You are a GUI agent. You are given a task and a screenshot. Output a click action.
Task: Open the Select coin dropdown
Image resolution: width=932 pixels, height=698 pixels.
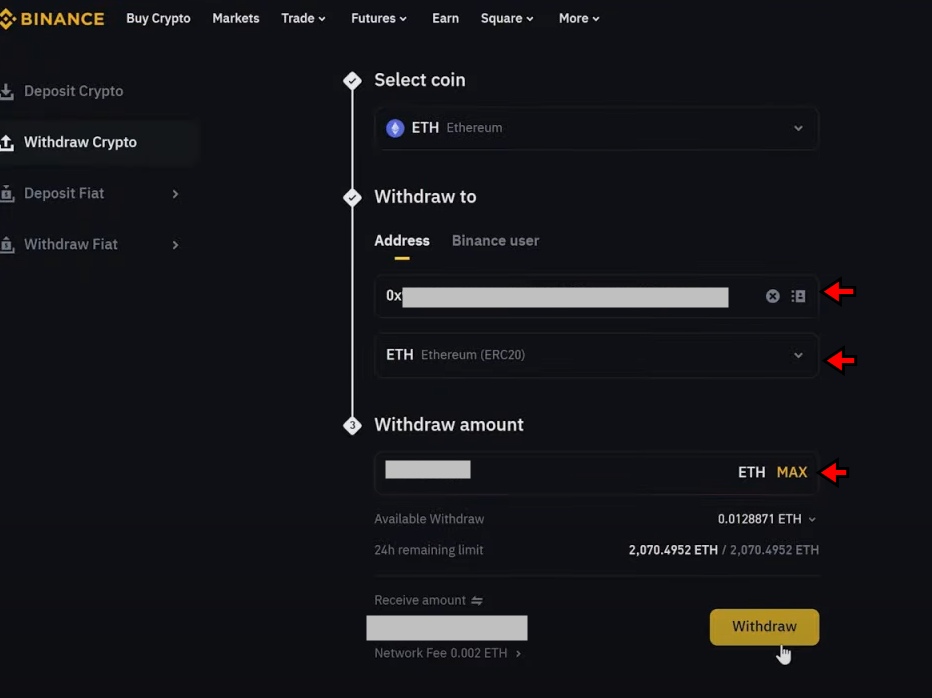pos(596,128)
